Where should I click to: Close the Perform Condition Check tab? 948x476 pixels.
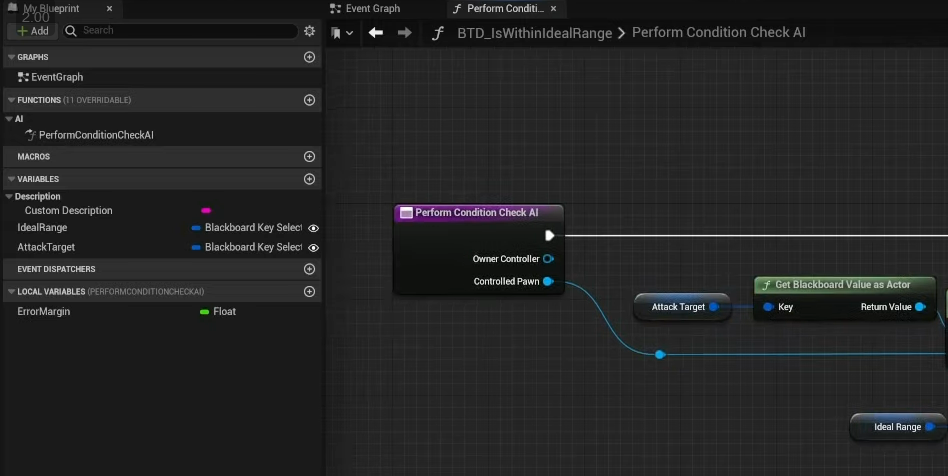tap(553, 9)
